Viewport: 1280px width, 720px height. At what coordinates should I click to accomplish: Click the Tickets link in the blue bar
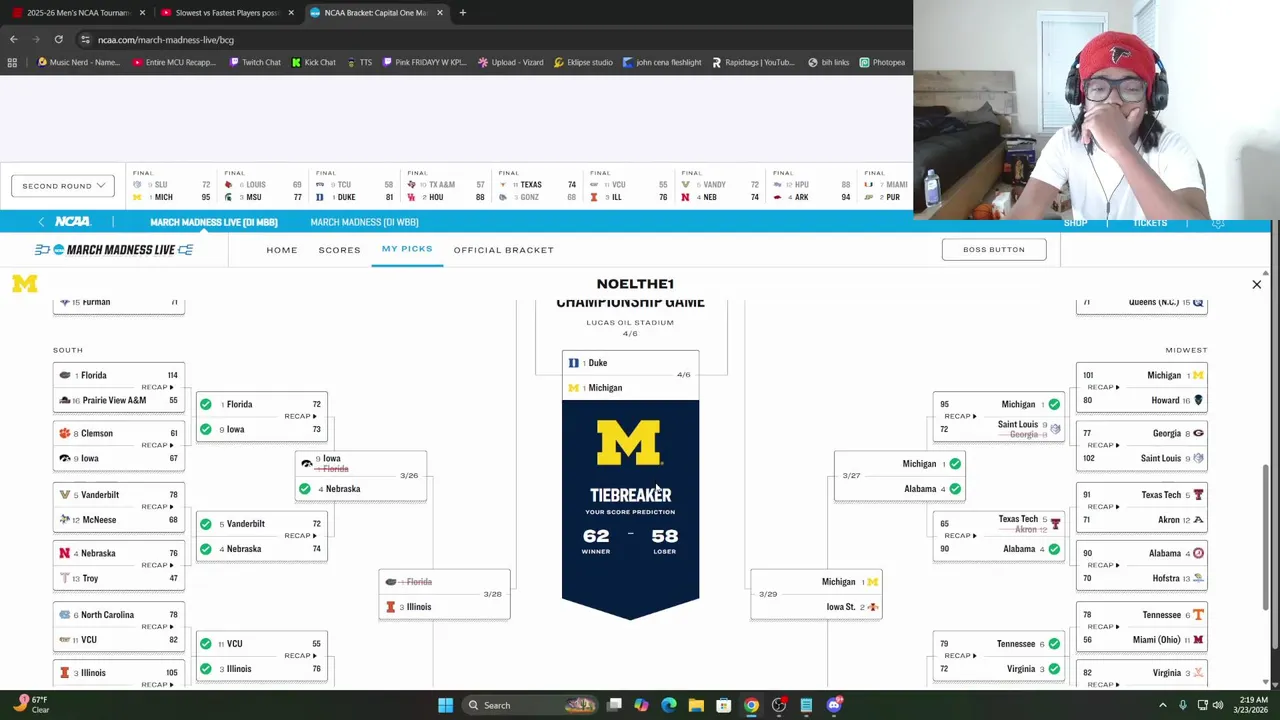[1150, 223]
